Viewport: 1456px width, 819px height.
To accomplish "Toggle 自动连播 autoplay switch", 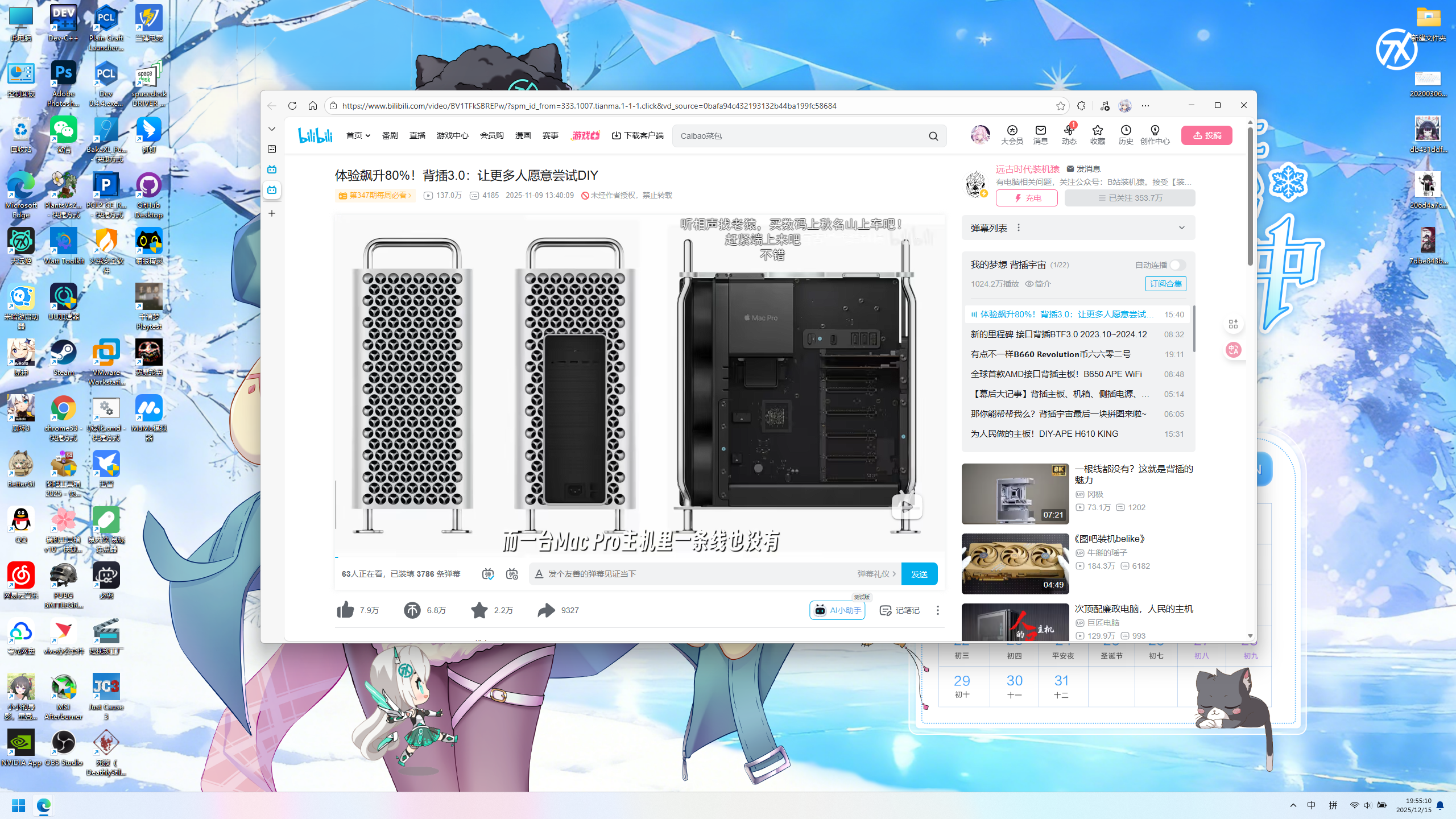I will 1177,265.
